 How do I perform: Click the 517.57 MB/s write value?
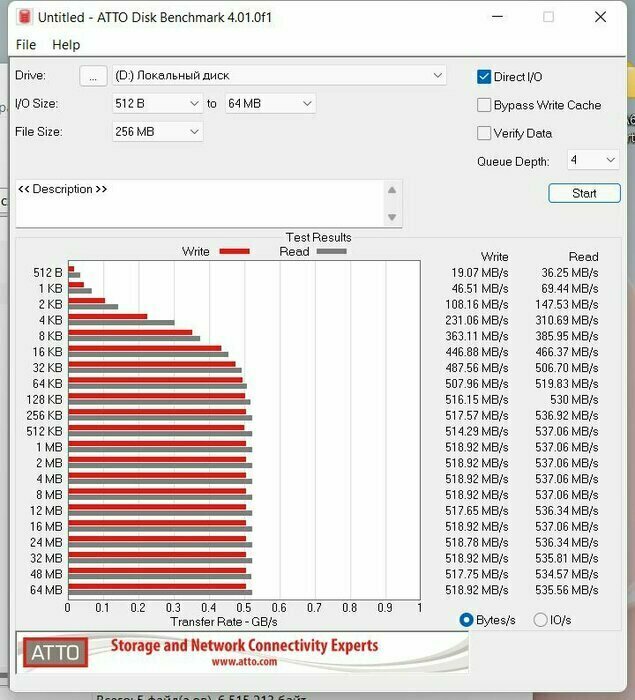click(476, 416)
